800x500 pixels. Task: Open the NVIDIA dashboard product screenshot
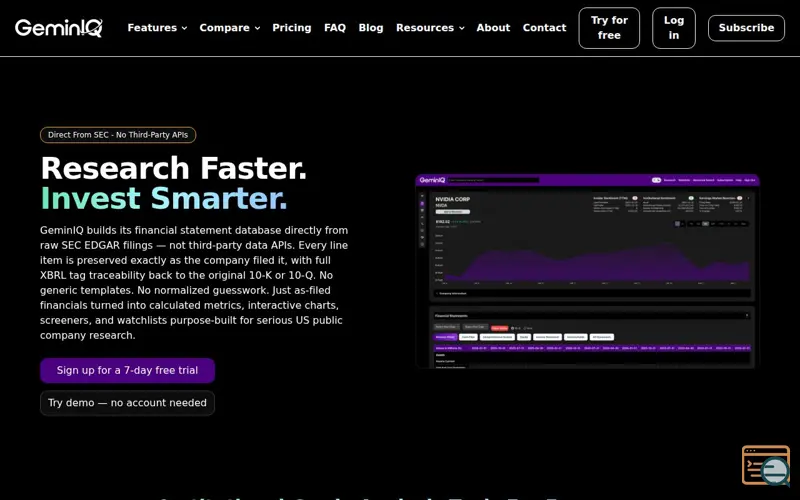click(x=587, y=271)
